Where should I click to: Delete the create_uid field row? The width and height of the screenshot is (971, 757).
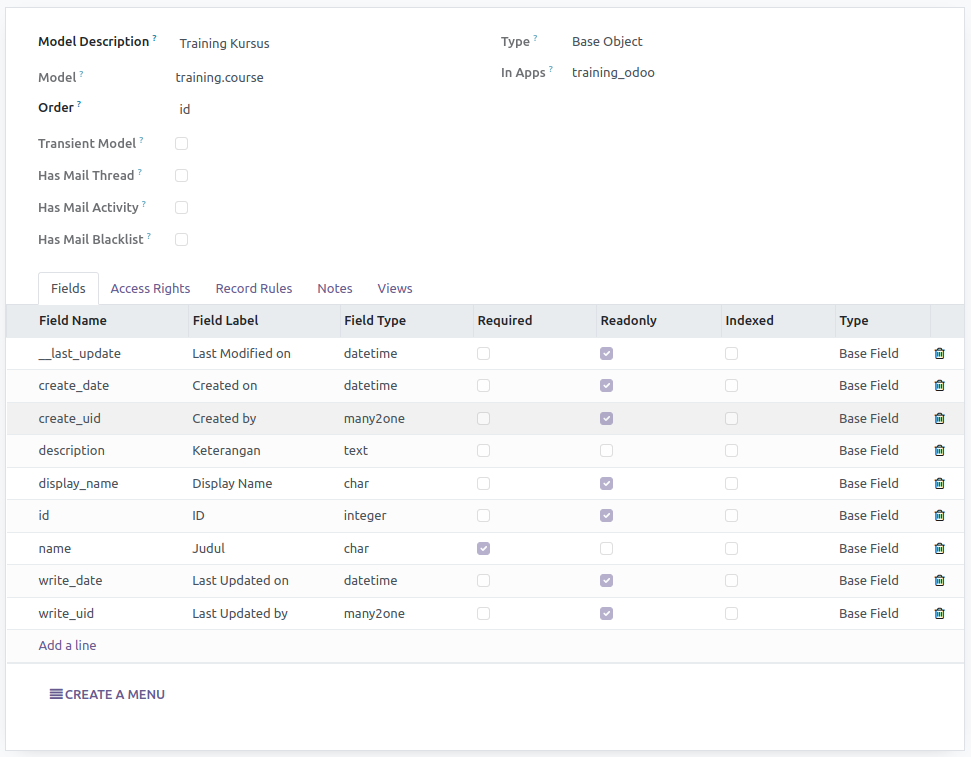[939, 418]
